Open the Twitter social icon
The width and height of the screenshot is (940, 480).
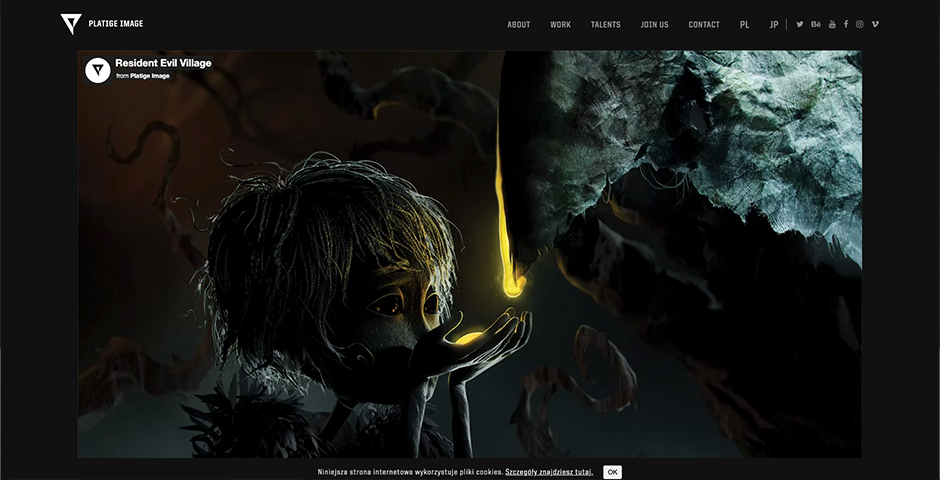(800, 25)
